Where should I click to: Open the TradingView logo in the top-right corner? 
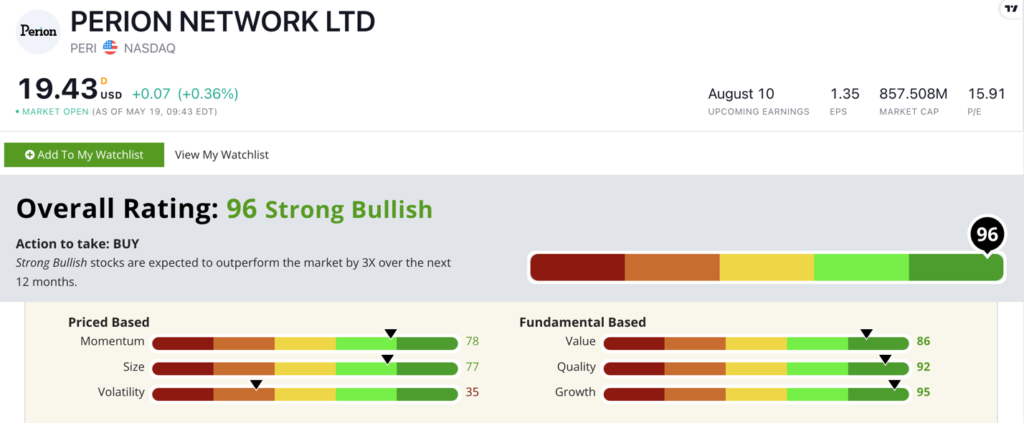[x=1011, y=9]
